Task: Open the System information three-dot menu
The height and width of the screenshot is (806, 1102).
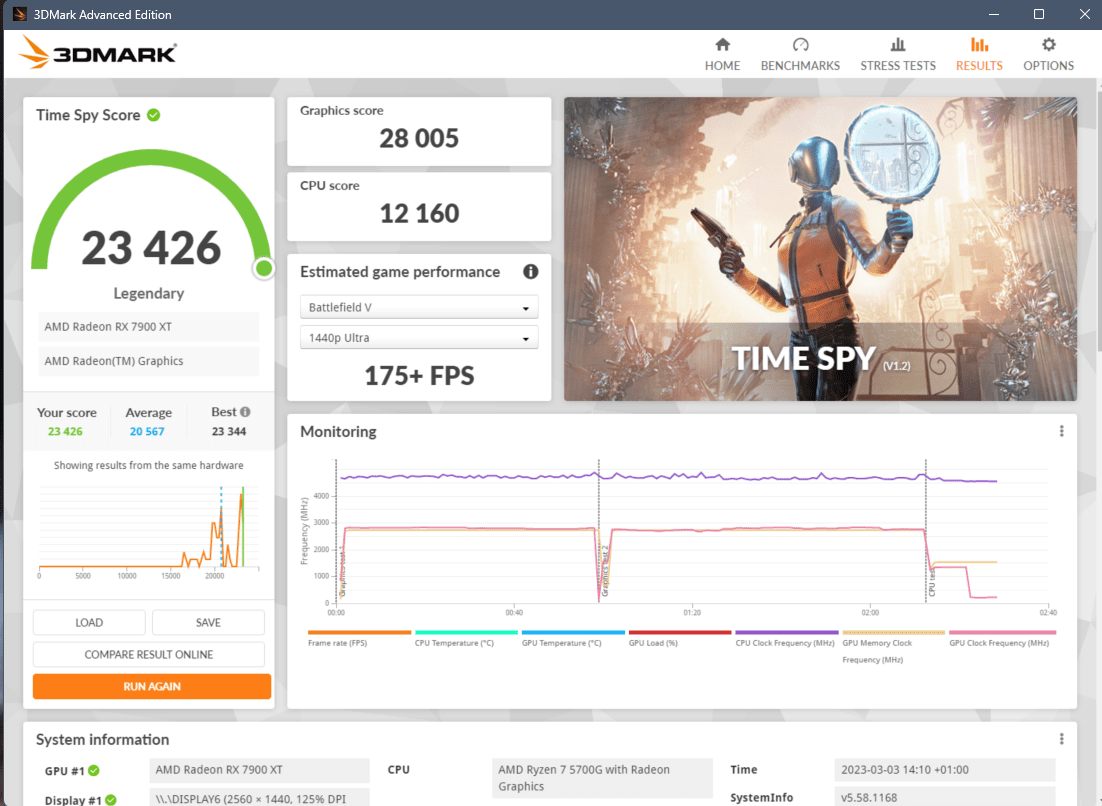Action: (x=1061, y=739)
